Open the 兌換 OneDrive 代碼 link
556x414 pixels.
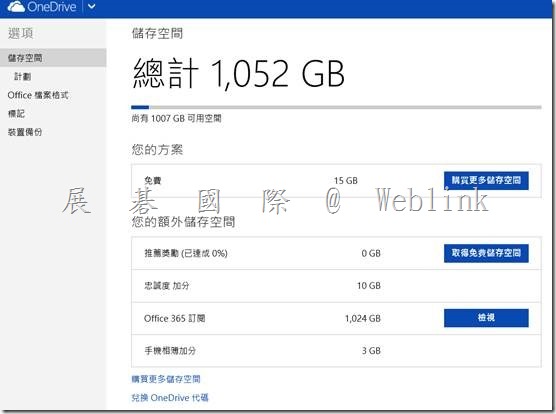click(x=170, y=398)
